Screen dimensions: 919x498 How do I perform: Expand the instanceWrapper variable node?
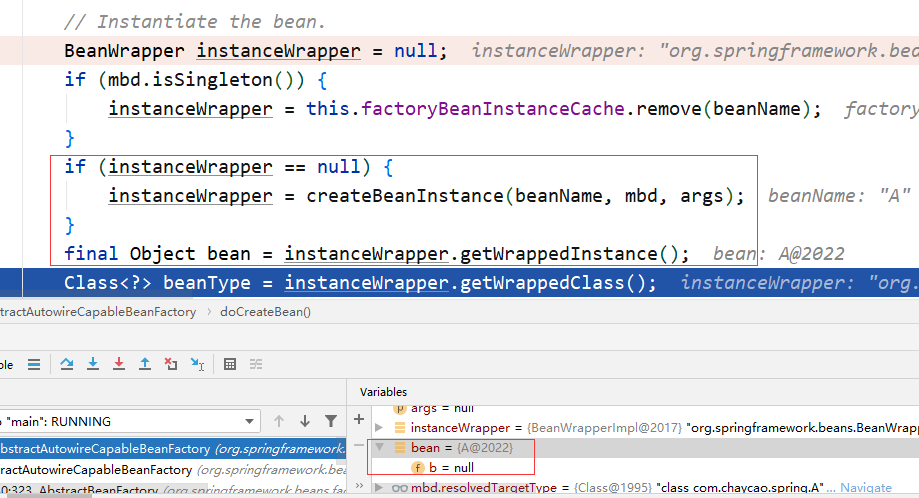tap(379, 428)
